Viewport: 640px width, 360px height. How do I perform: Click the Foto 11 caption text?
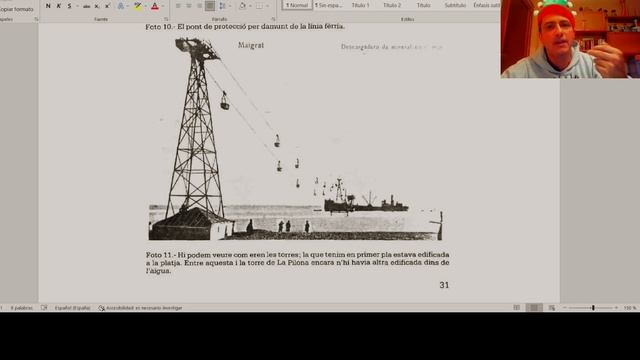(x=298, y=262)
